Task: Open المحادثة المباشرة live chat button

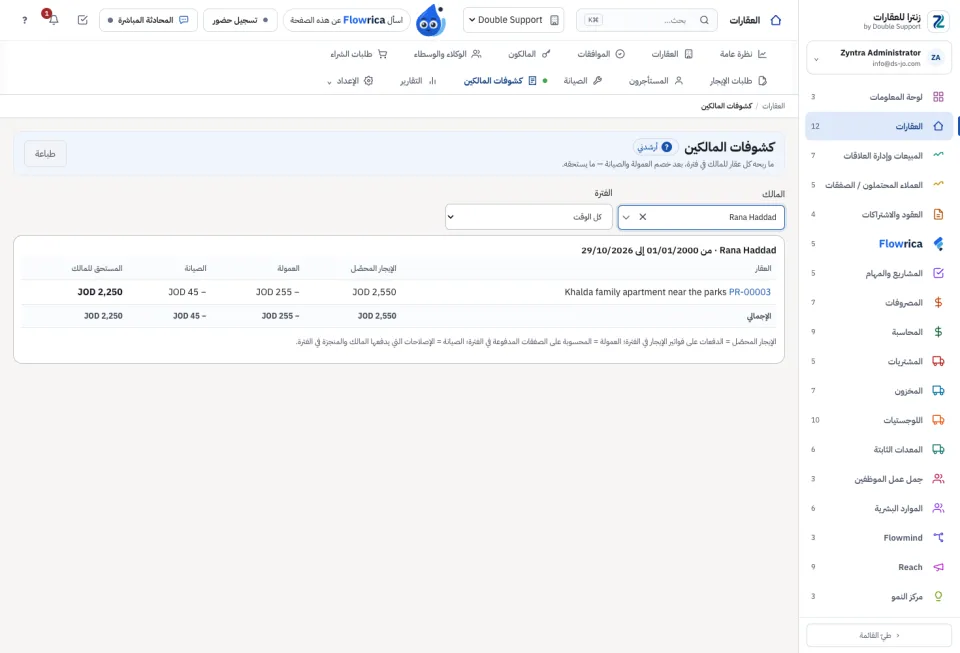Action: pos(148,20)
